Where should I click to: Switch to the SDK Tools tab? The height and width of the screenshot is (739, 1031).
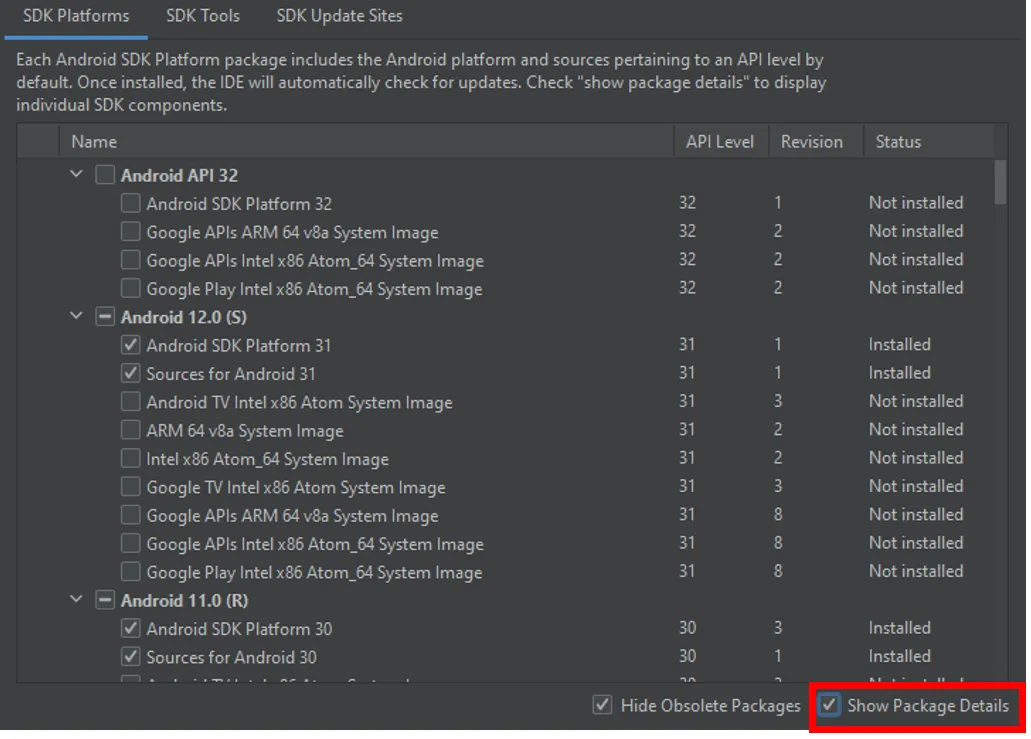point(202,16)
